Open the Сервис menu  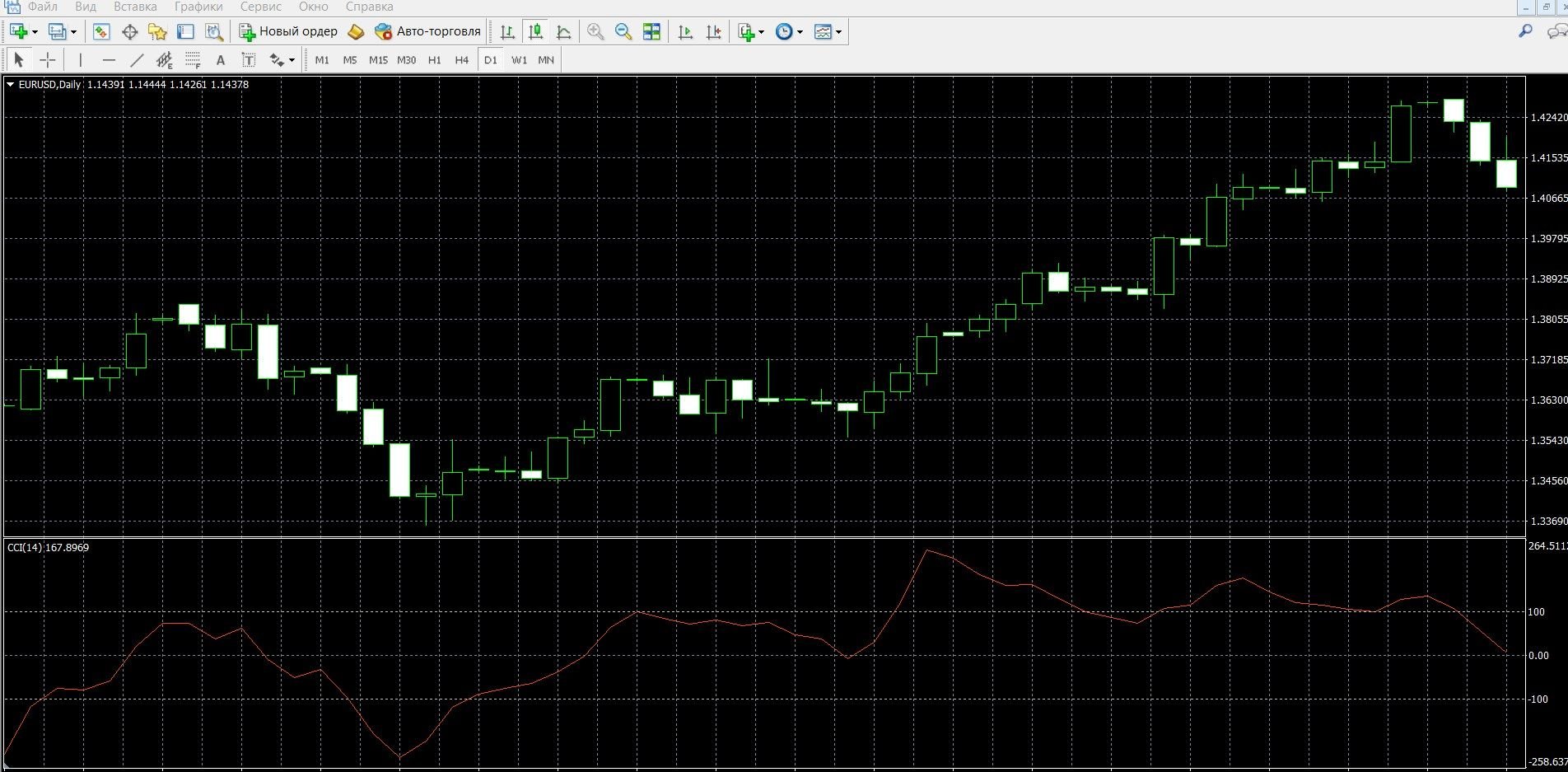tap(261, 7)
